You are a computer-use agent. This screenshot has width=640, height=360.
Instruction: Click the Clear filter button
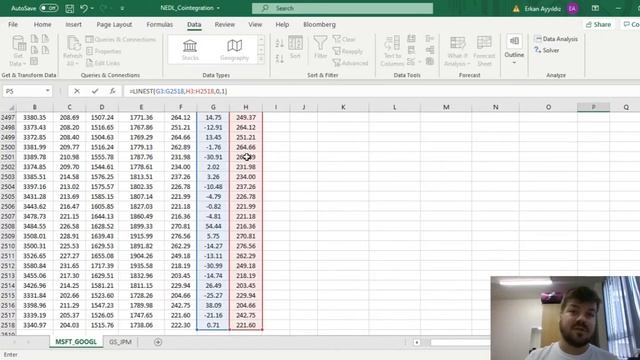344,39
